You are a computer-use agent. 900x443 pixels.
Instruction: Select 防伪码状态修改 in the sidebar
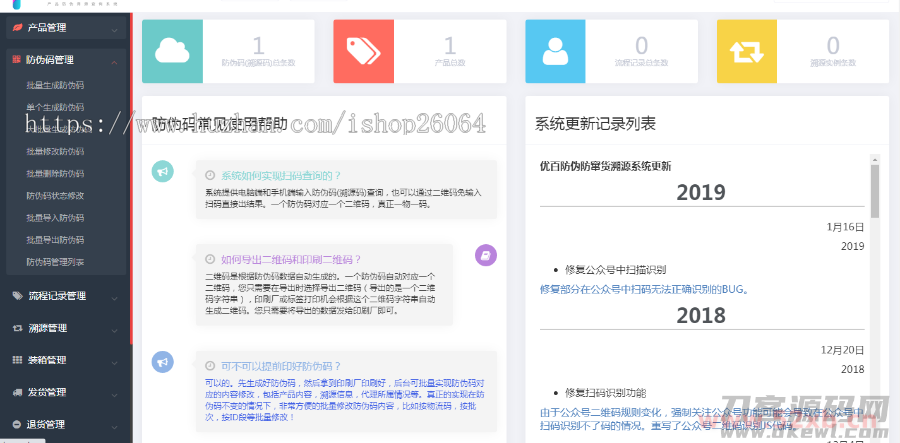(x=56, y=195)
